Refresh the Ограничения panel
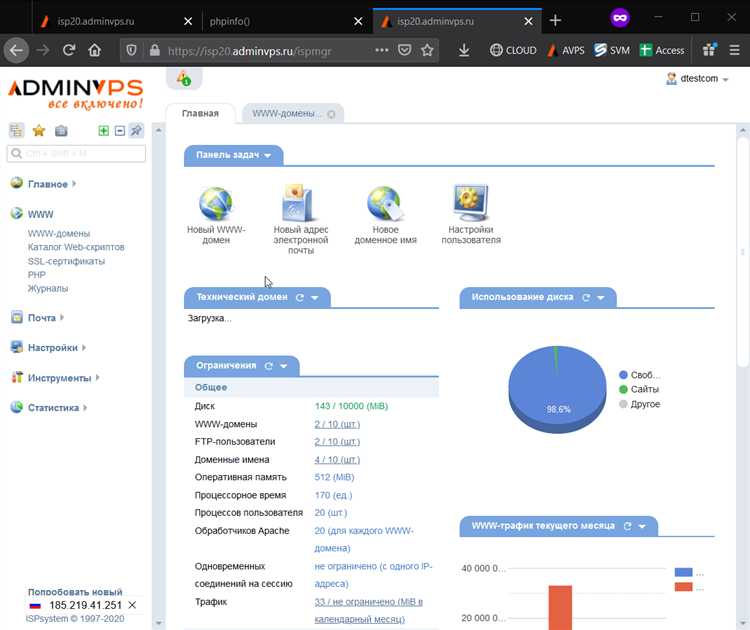 click(269, 366)
